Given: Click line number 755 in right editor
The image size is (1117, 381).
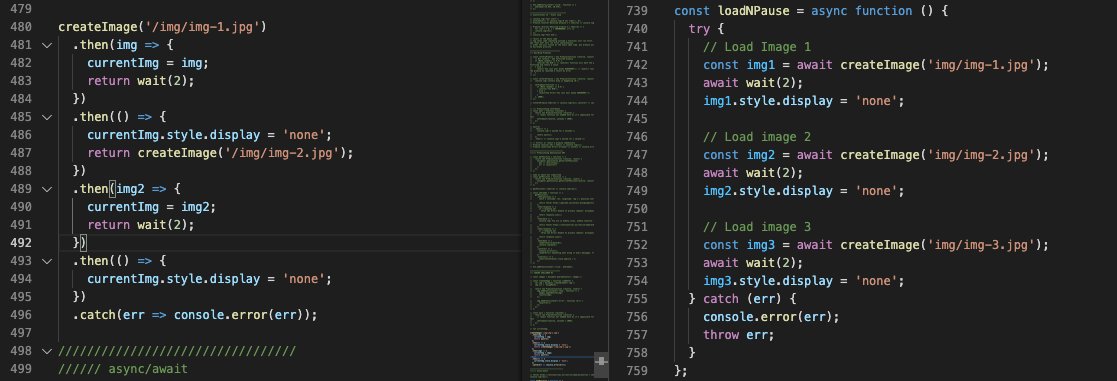Looking at the screenshot, I should tap(636, 298).
